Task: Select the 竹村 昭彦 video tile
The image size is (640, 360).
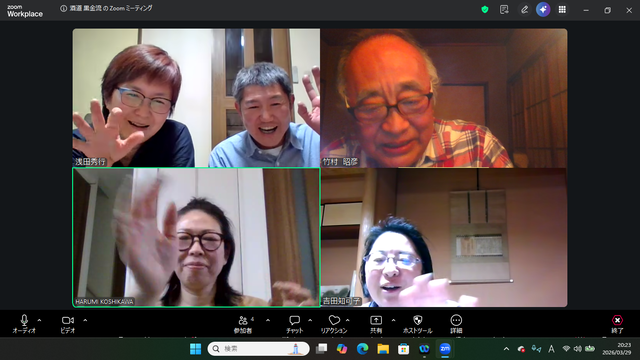Action: point(444,98)
